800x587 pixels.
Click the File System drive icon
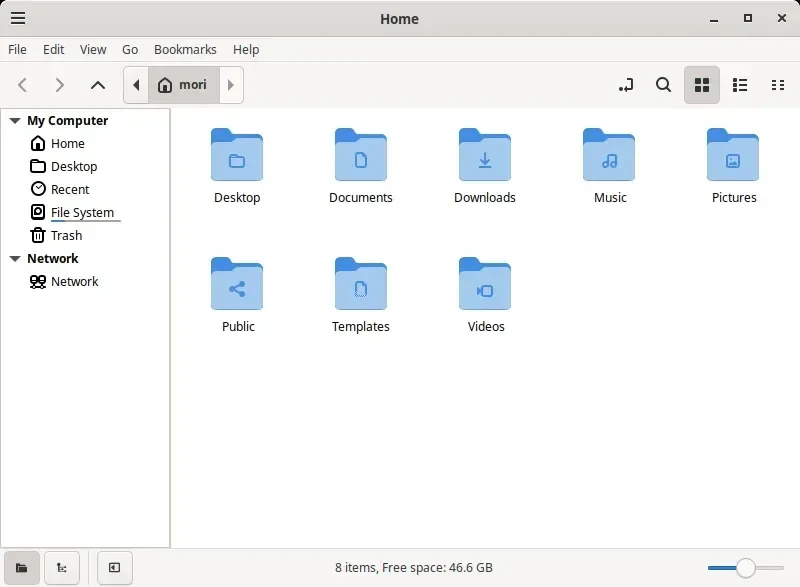[38, 212]
